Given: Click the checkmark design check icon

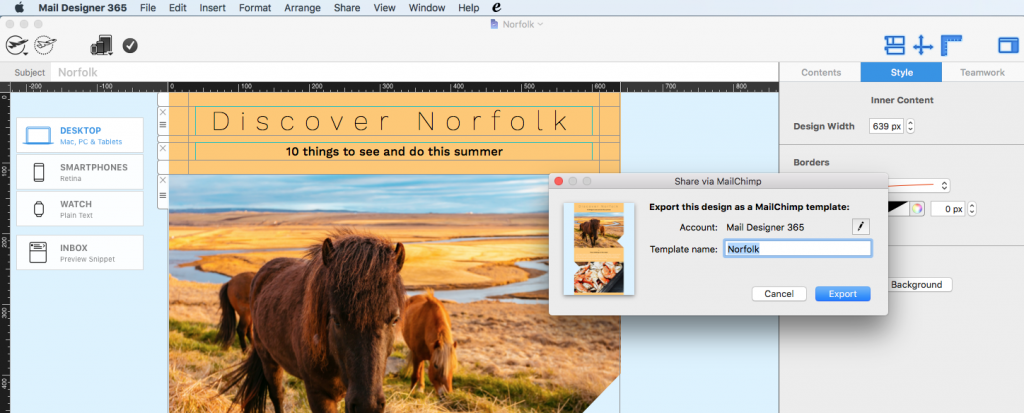Looking at the screenshot, I should pos(130,45).
